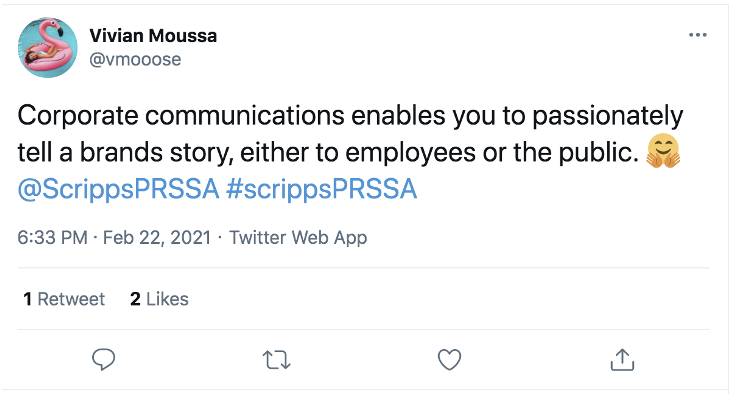The height and width of the screenshot is (418, 744).
Task: Click the Twitter Web App source label
Action: 298,238
